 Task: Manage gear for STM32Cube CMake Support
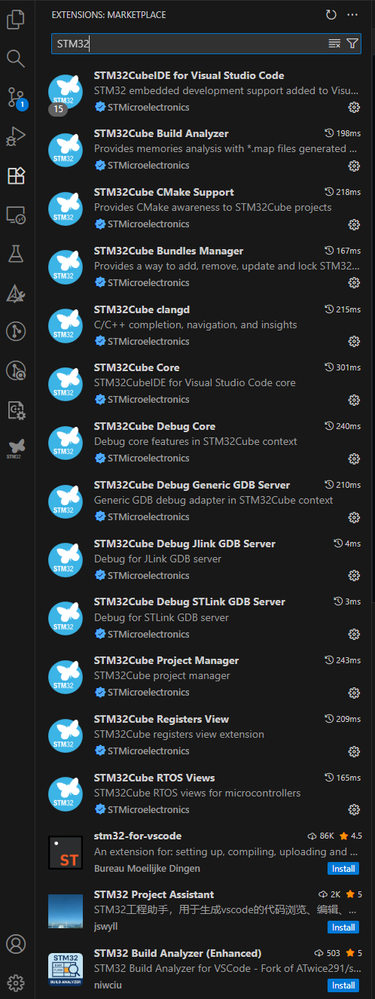[355, 224]
